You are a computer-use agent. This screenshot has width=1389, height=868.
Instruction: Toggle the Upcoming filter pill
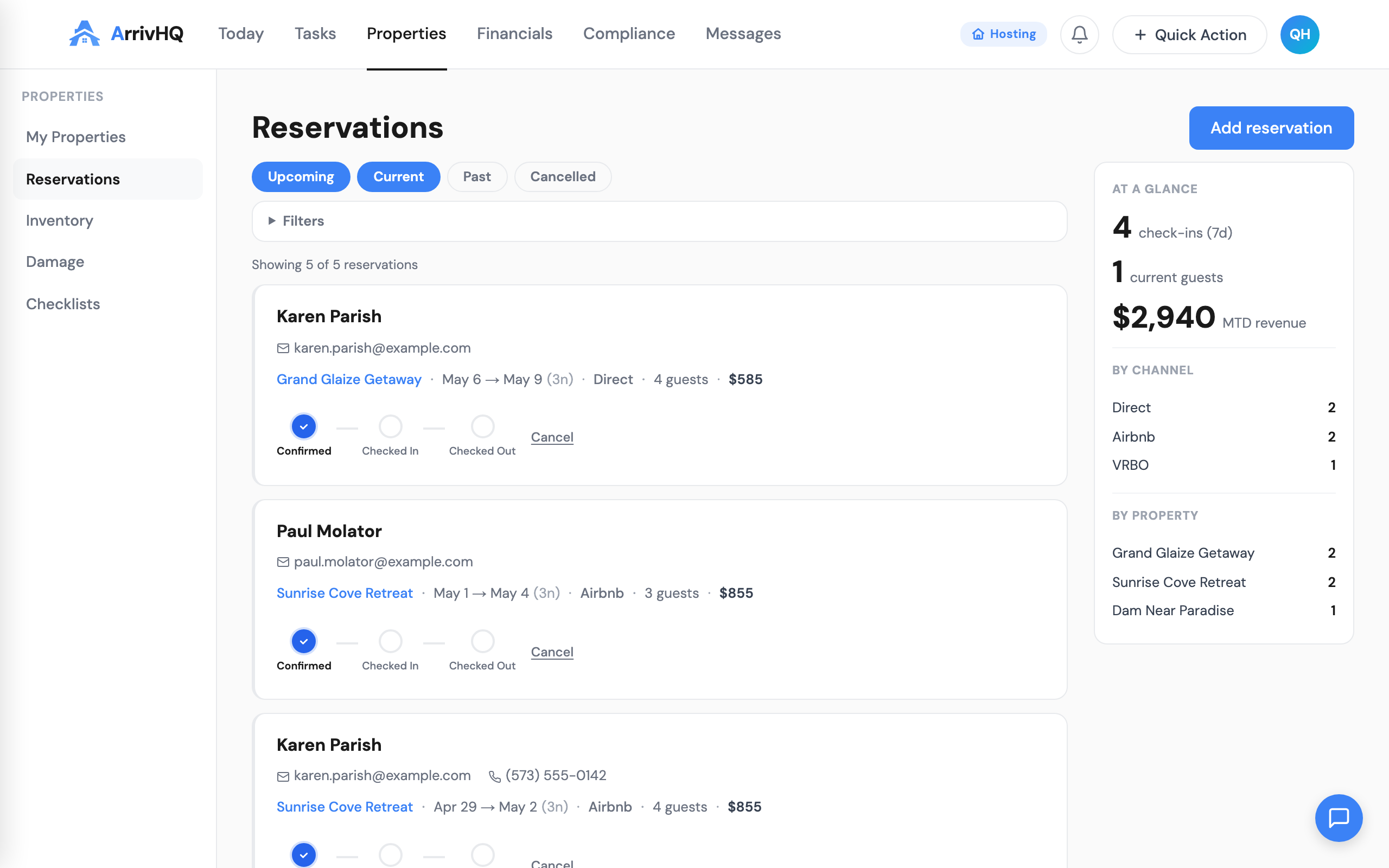pyautogui.click(x=301, y=177)
